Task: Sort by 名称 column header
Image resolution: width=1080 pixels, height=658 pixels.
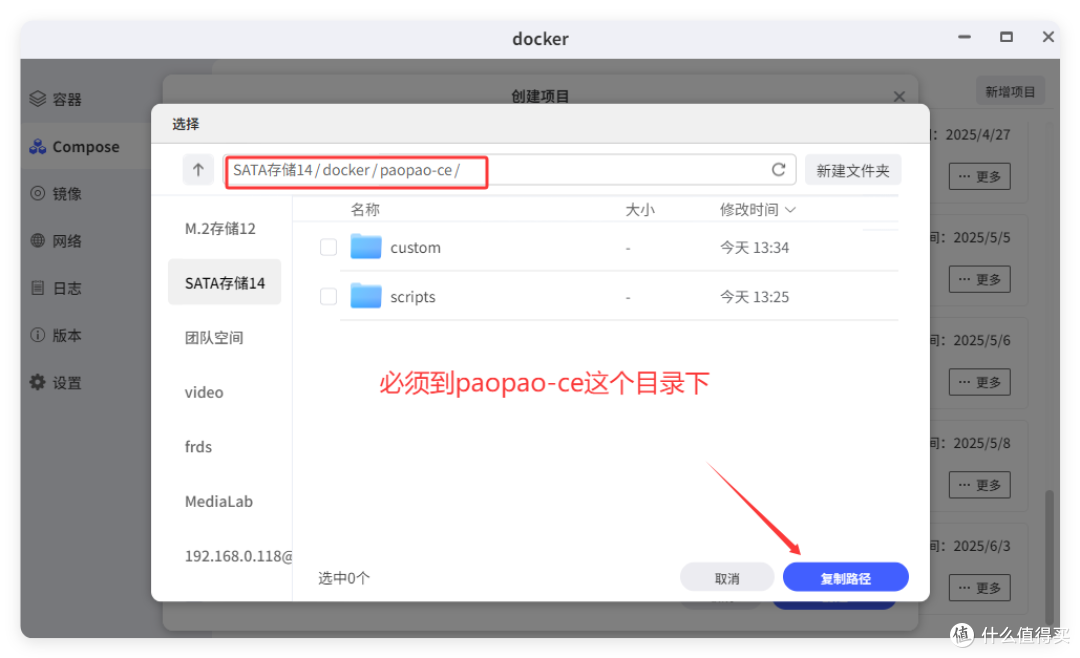Action: [x=365, y=209]
